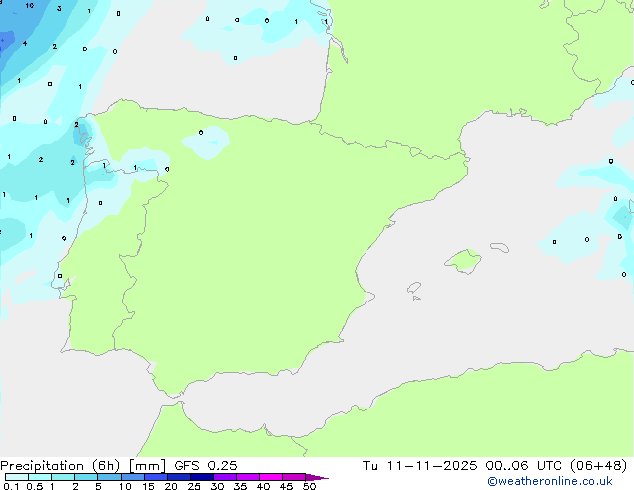The image size is (634, 490).
Task: Click the legend scale label '25'
Action: pyautogui.click(x=194, y=486)
